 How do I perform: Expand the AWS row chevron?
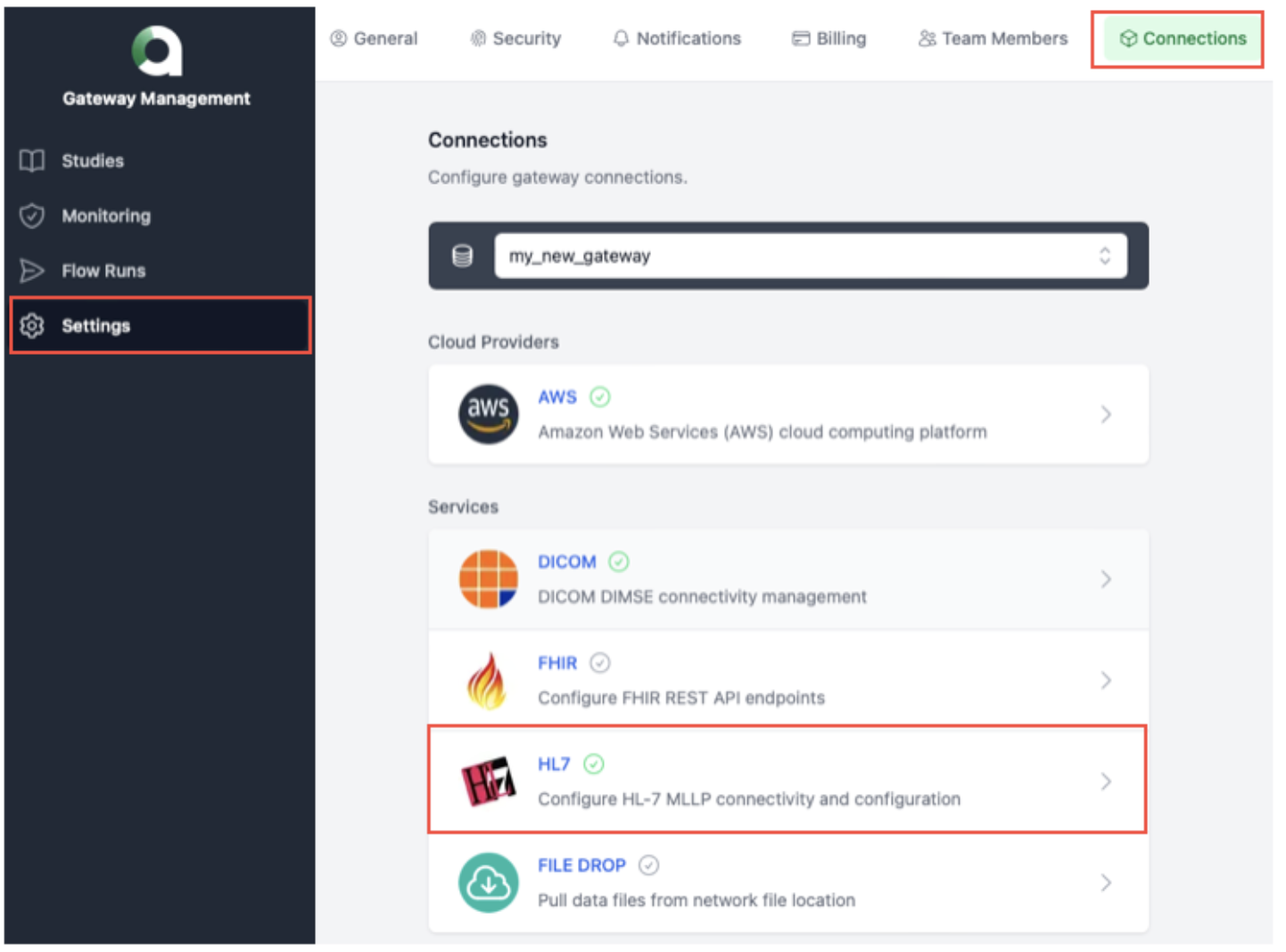tap(1106, 414)
